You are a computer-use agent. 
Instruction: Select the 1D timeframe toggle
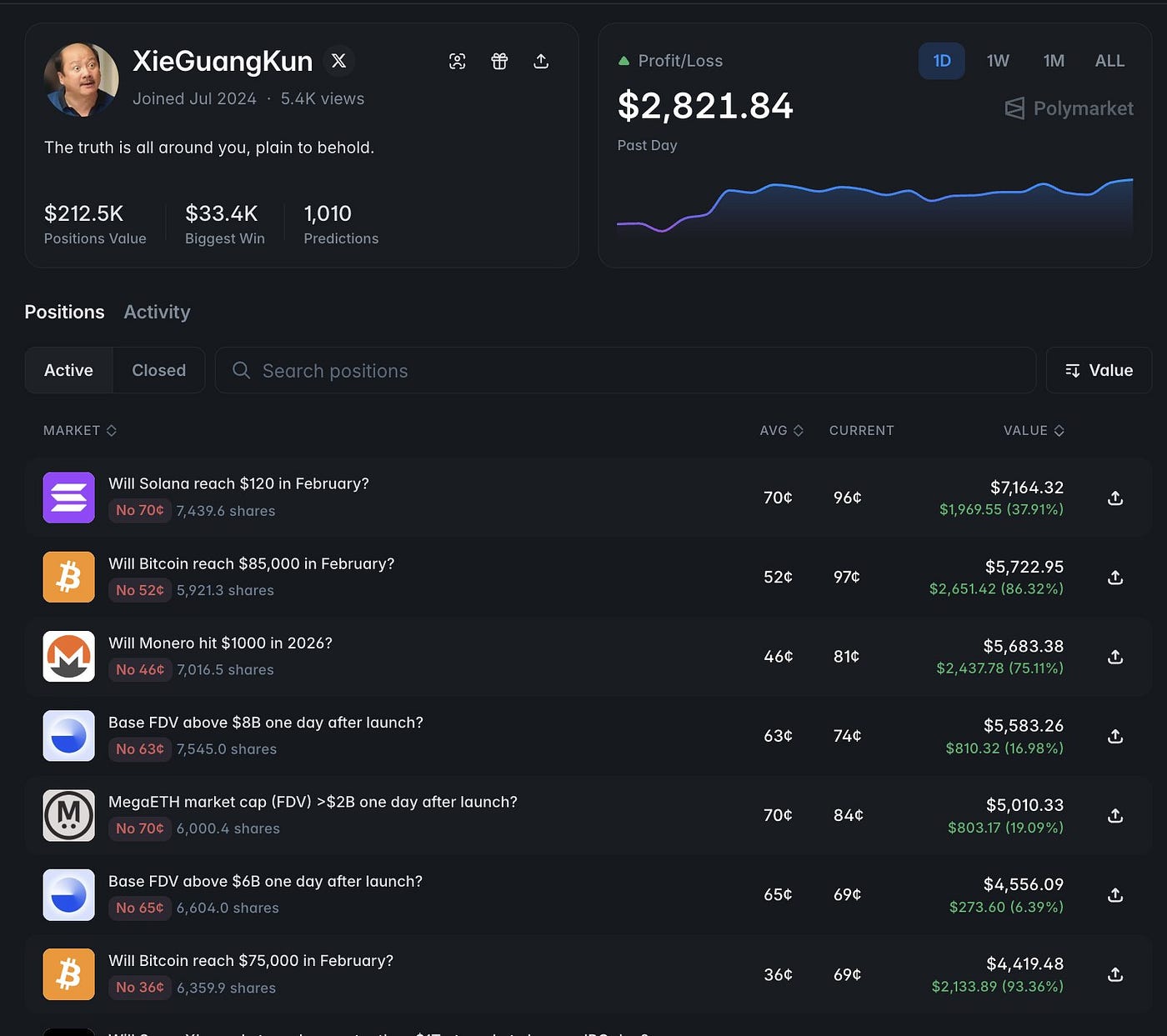pos(941,61)
